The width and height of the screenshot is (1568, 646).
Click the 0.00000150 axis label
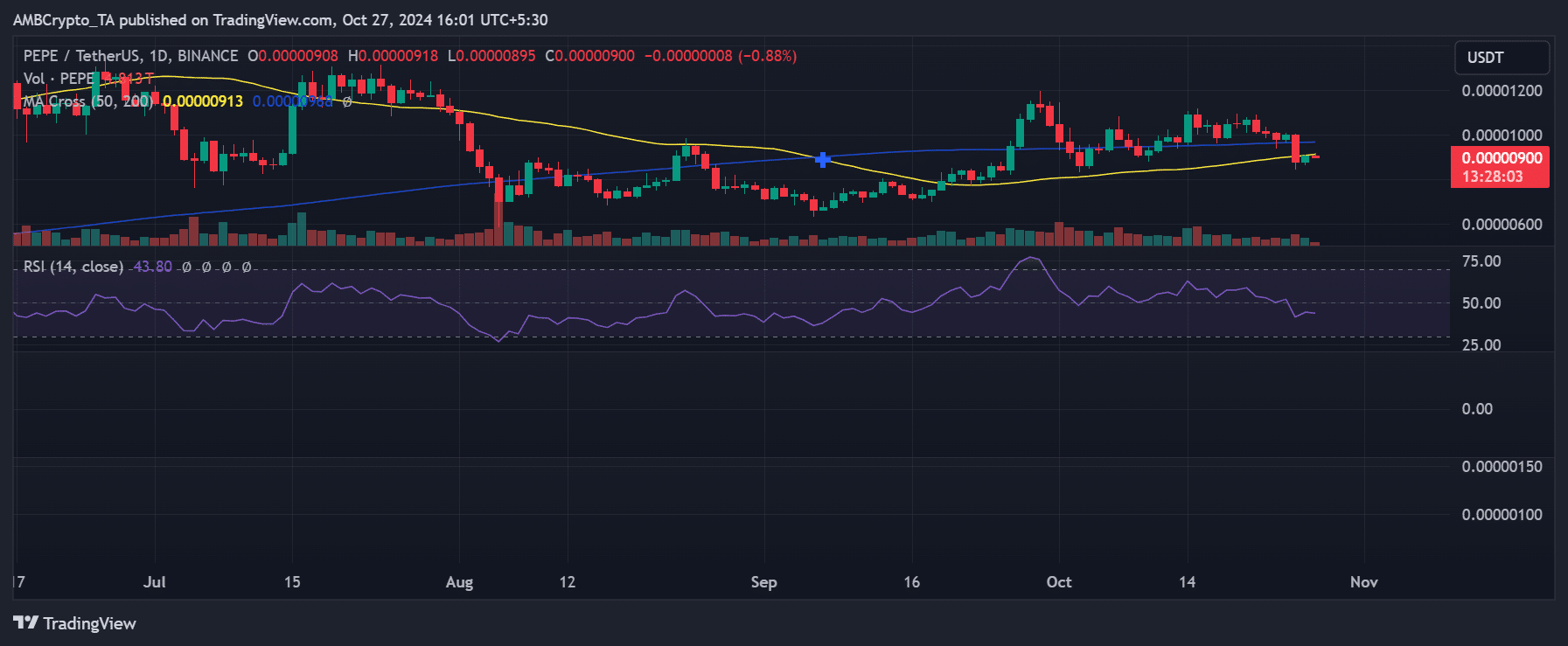1502,467
